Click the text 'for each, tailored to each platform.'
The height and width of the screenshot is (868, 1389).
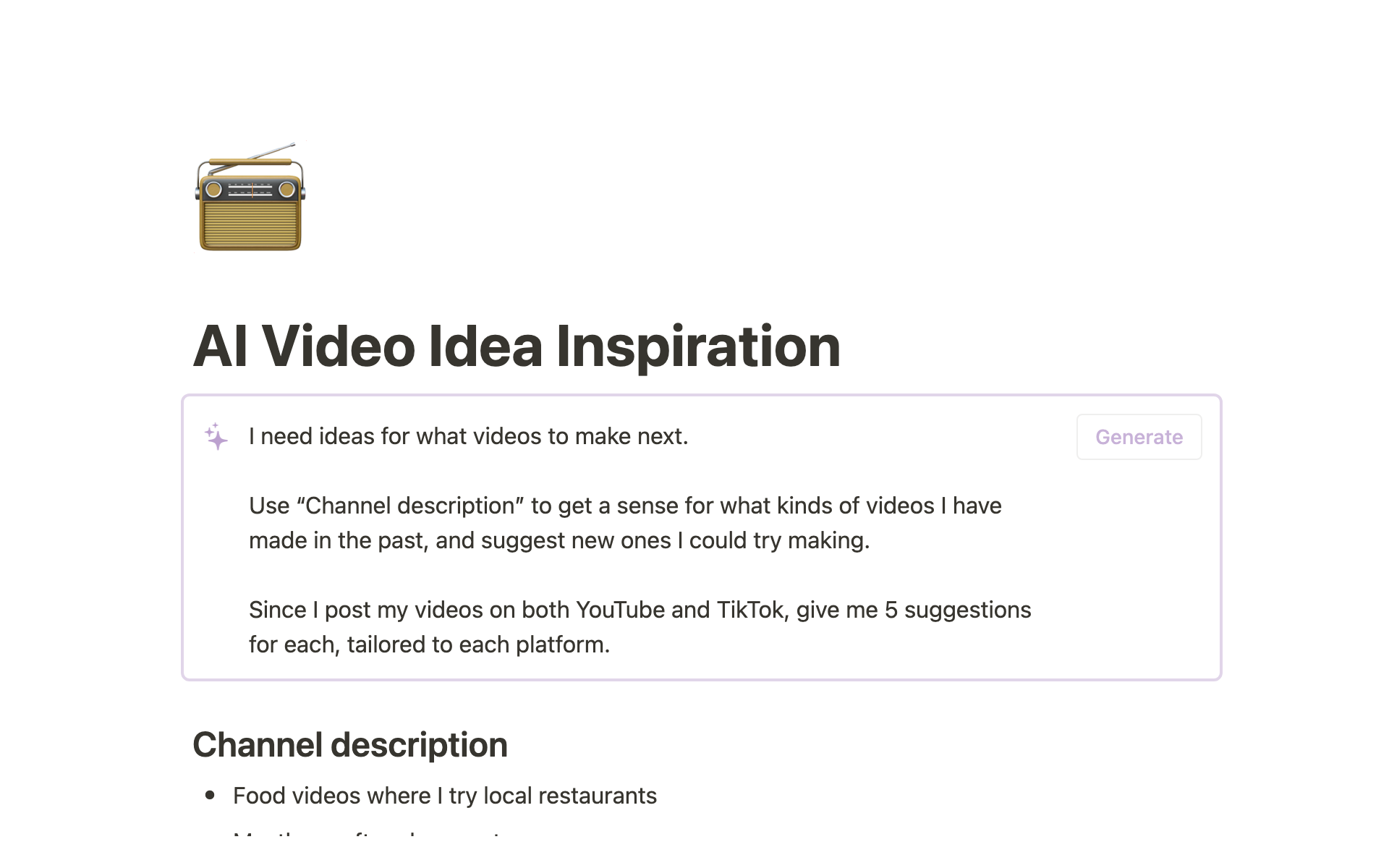pyautogui.click(x=429, y=644)
